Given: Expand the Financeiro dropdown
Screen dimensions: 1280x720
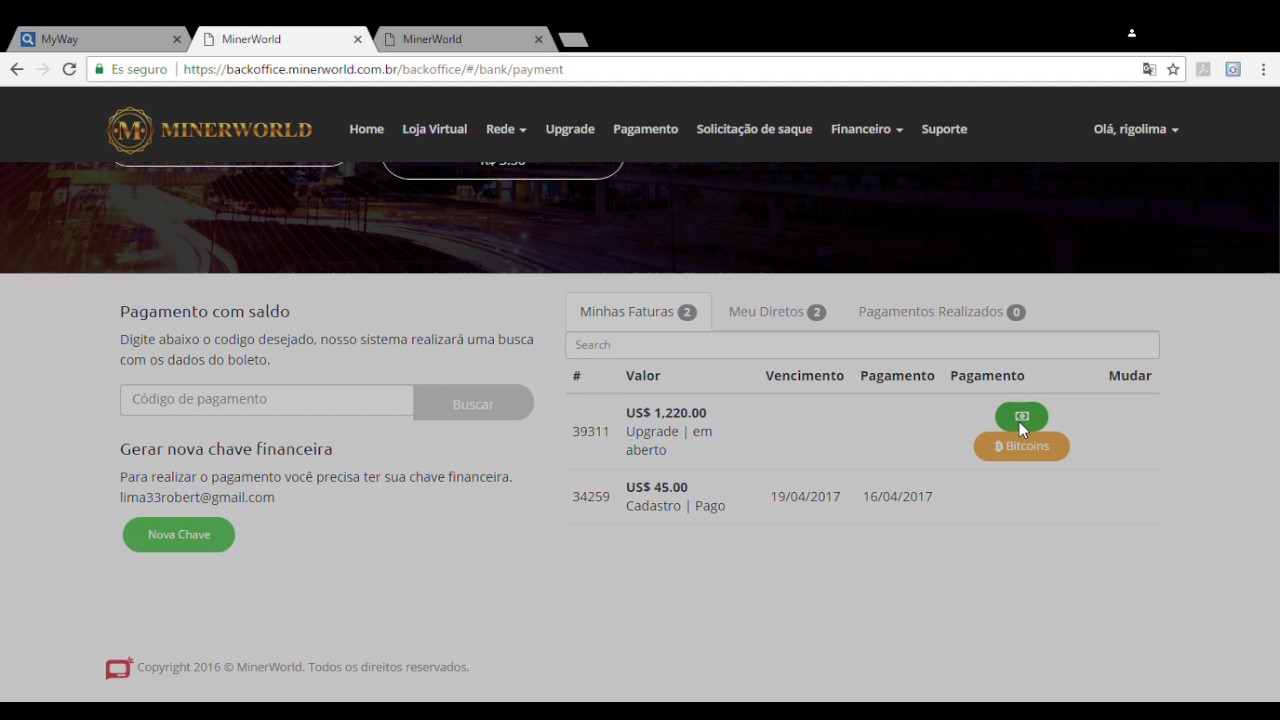Looking at the screenshot, I should tap(867, 129).
